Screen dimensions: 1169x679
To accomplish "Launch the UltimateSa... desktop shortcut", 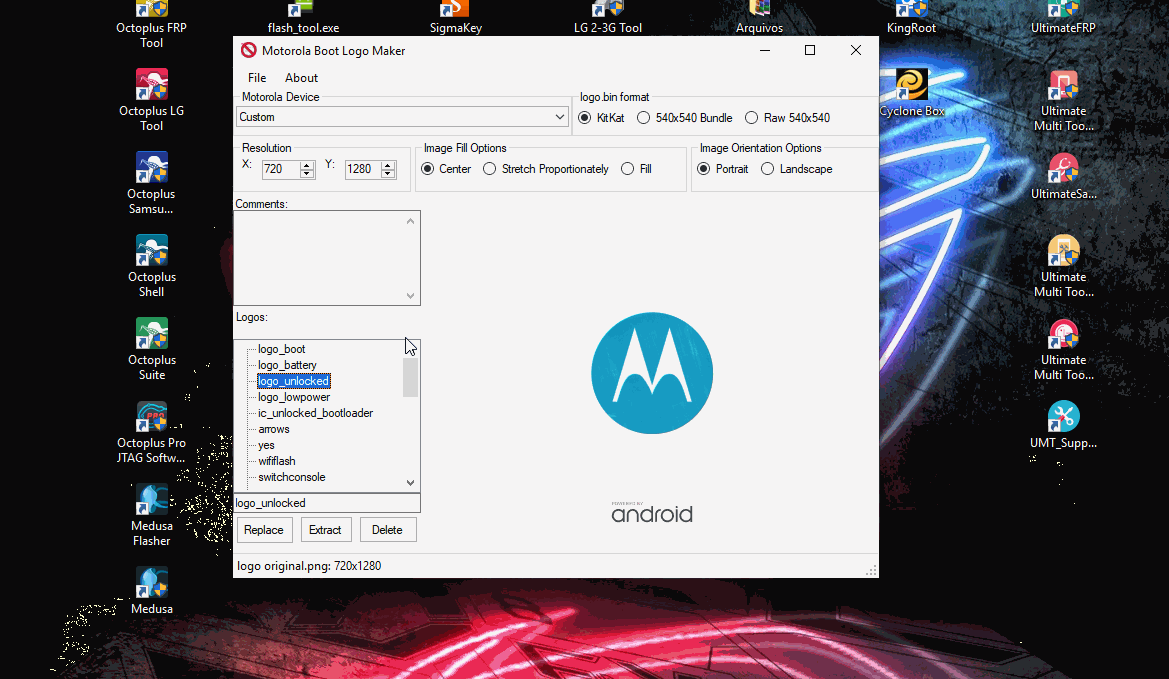I will coord(1063,177).
